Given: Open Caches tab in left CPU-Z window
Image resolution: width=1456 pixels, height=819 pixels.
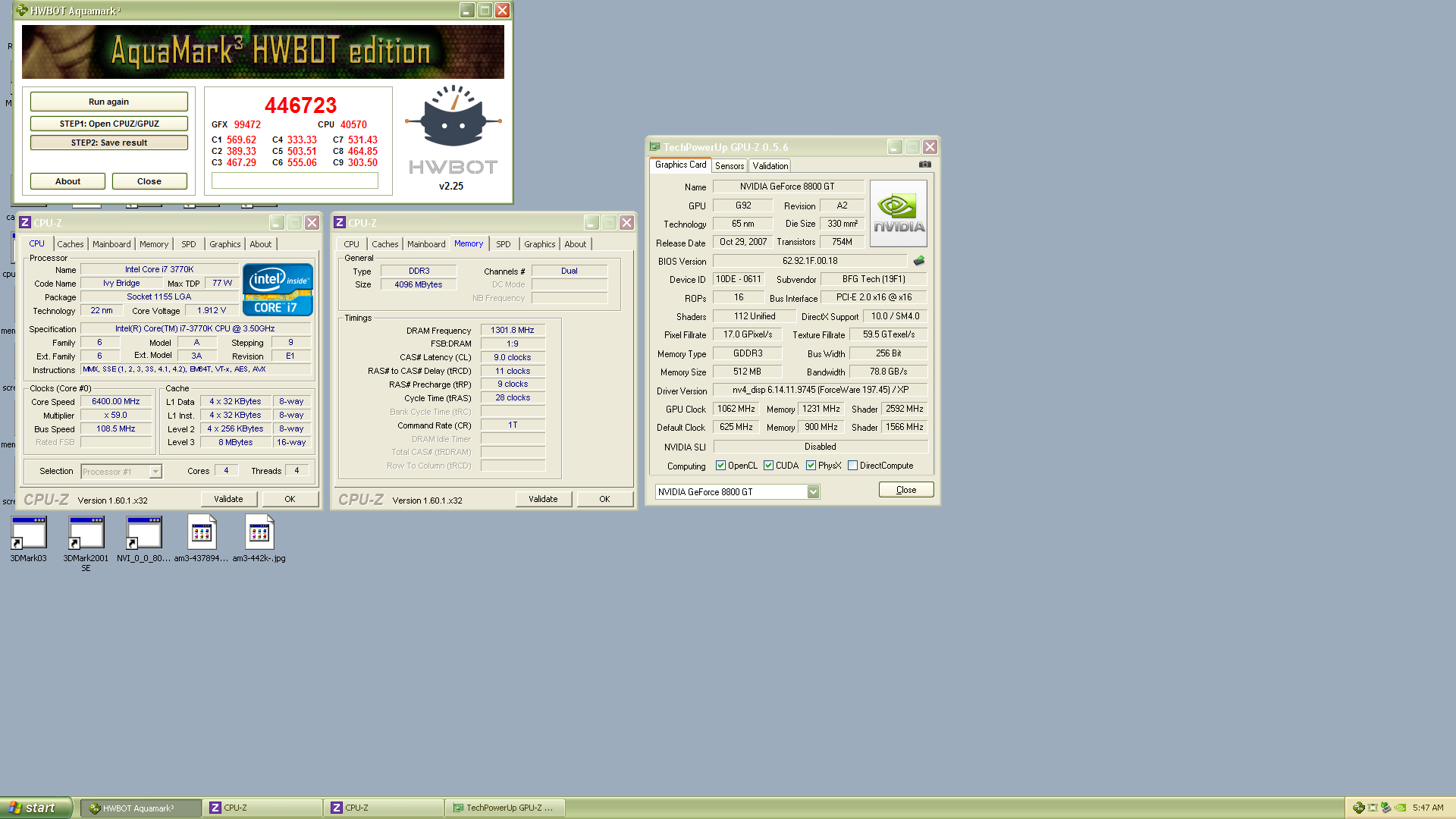Looking at the screenshot, I should click(x=71, y=244).
